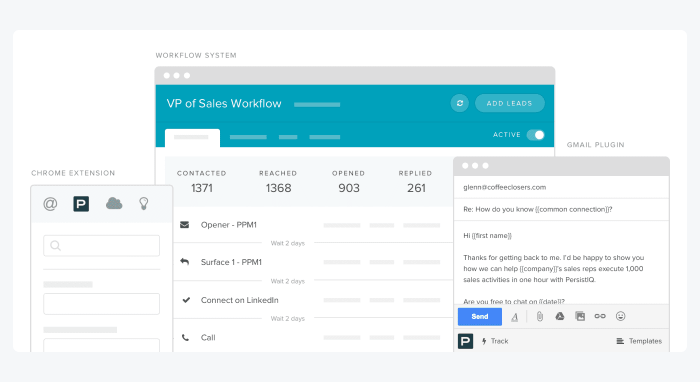700x382 pixels.
Task: Click the search field in Chrome extension
Action: point(101,245)
